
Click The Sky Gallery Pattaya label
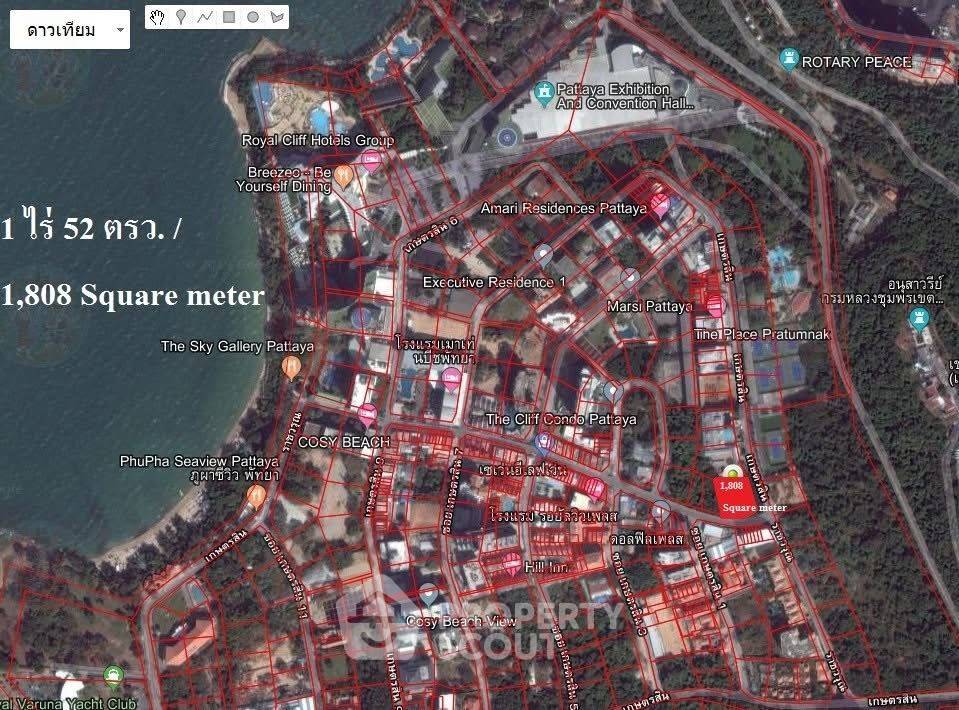[x=237, y=347]
